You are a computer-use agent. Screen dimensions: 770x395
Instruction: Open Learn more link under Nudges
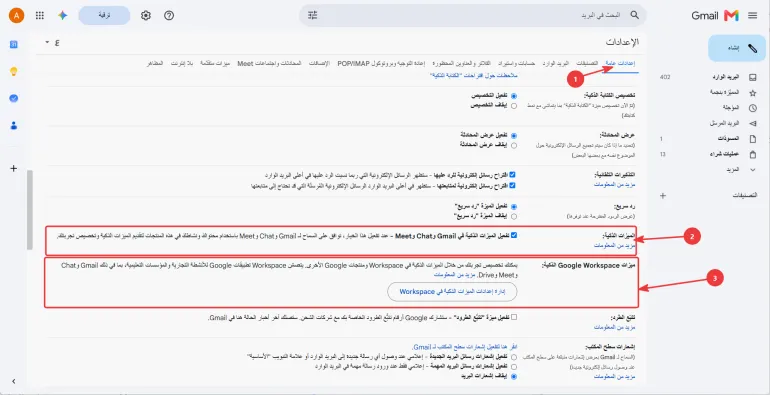click(614, 184)
